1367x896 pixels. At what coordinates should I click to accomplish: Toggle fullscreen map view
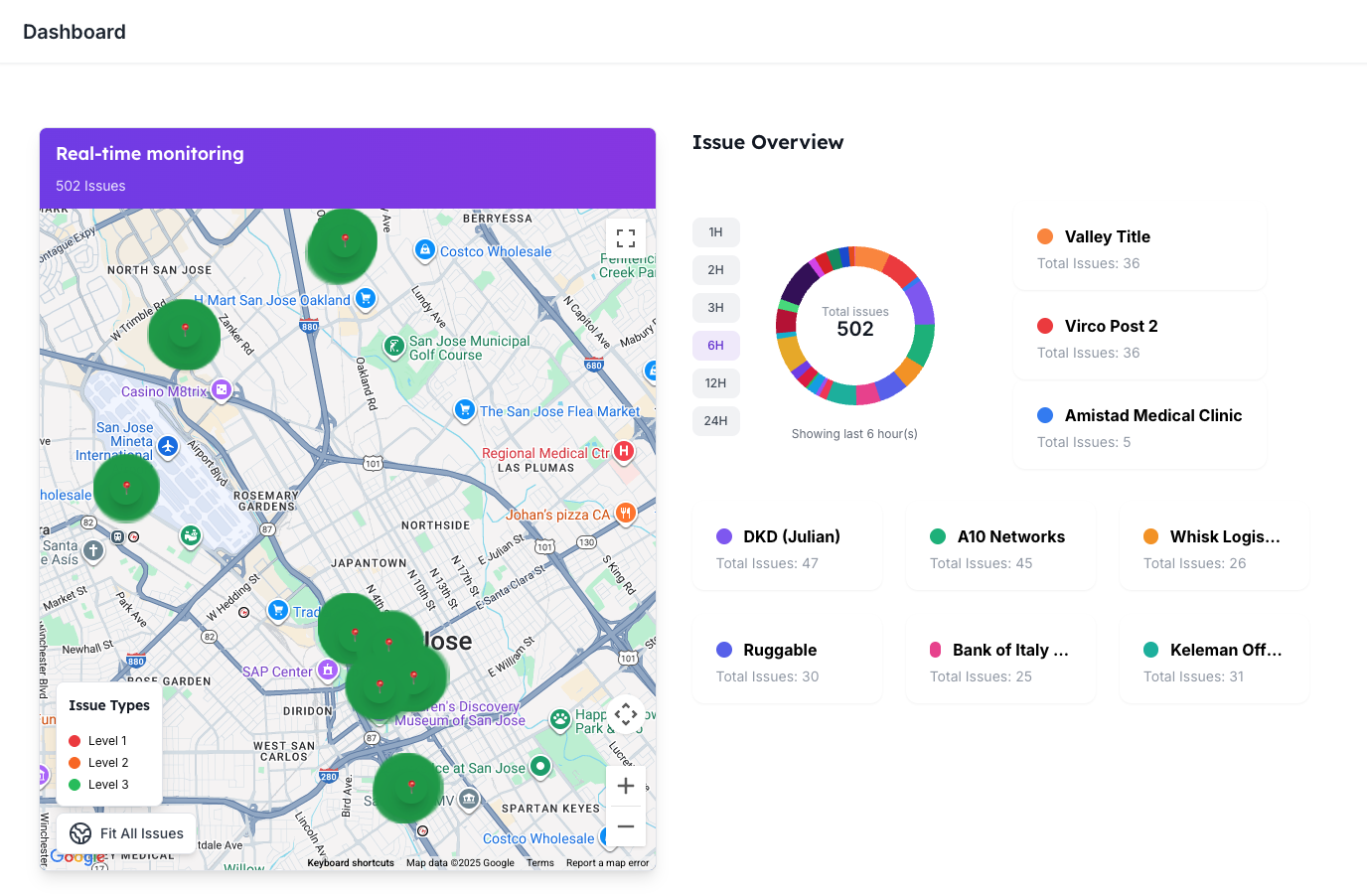pyautogui.click(x=626, y=238)
